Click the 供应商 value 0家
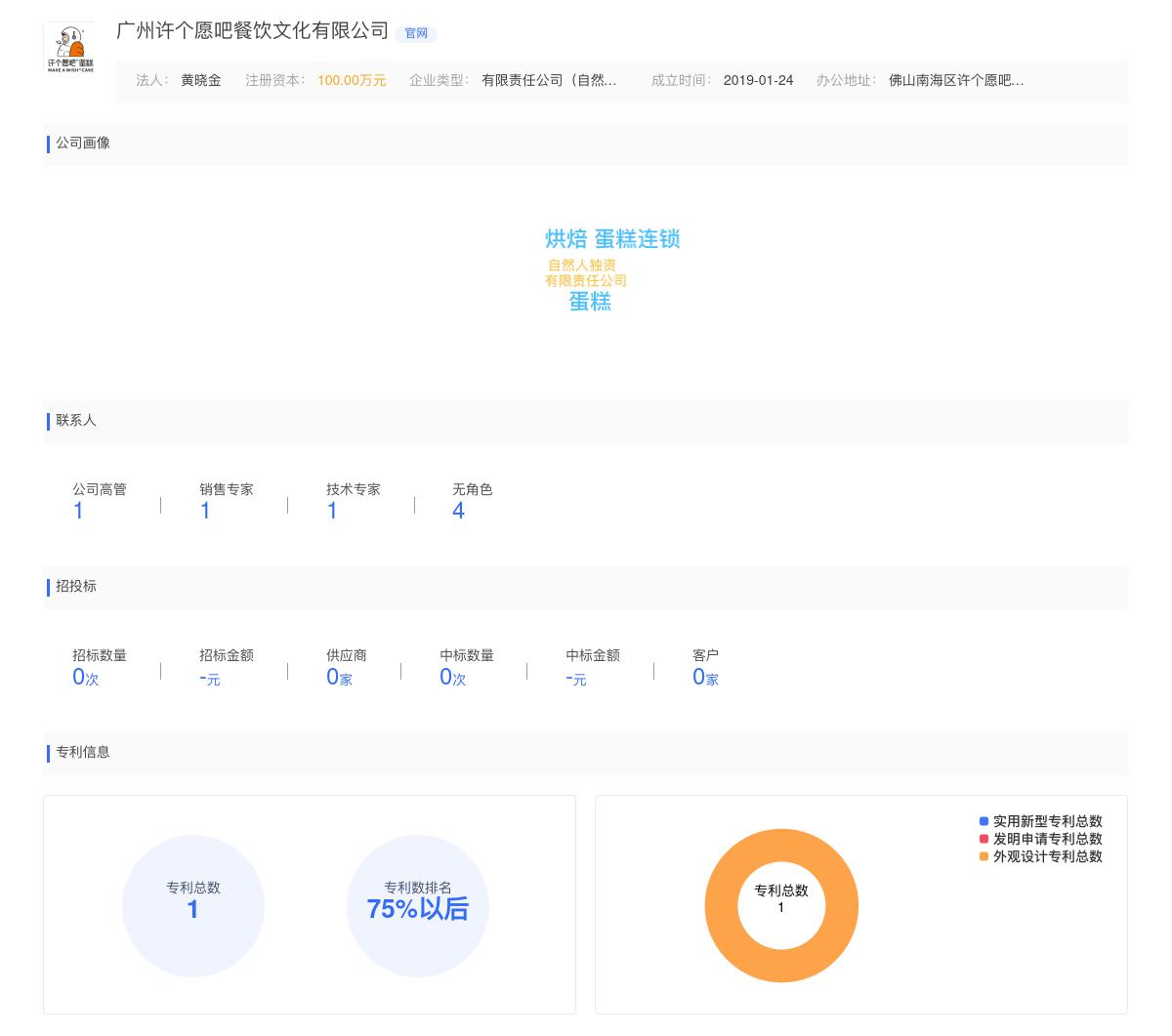This screenshot has height=1036, width=1172. 339,677
